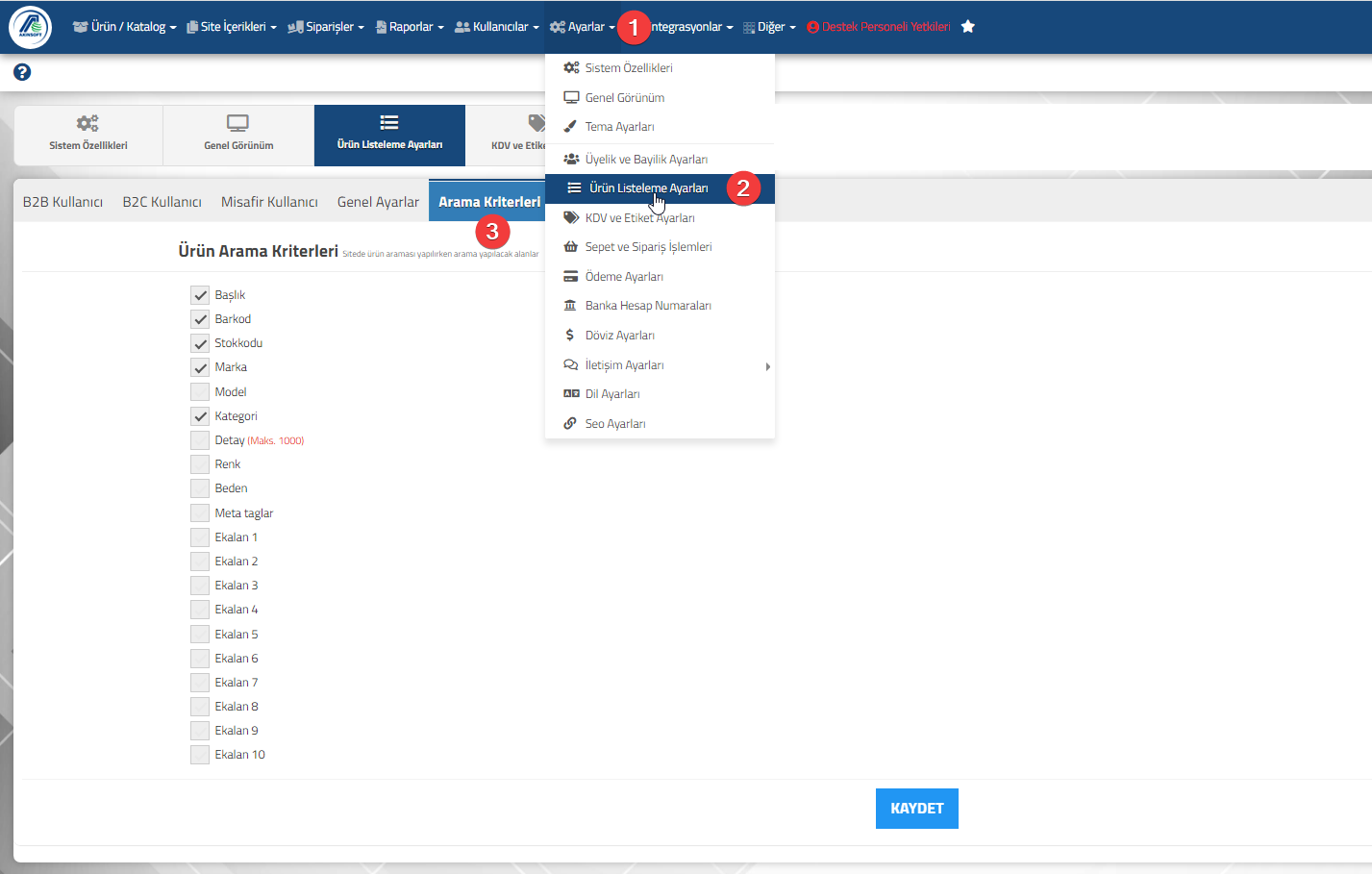Click the İletişim Ayarları chat icon
The image size is (1372, 874).
coord(571,365)
